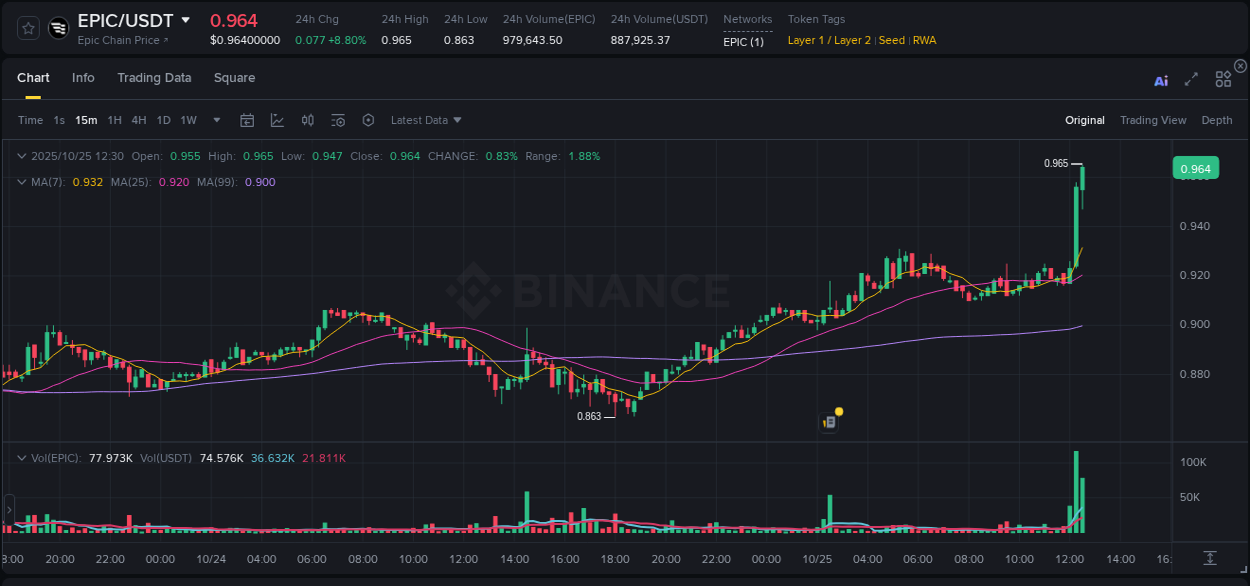The height and width of the screenshot is (586, 1250).
Task: Open the Ai analysis feature
Action: click(x=1161, y=81)
